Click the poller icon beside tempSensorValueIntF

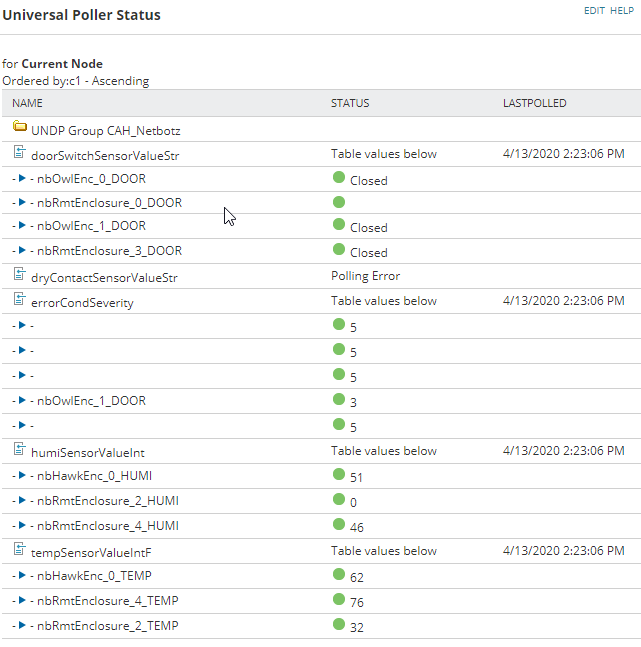19,549
